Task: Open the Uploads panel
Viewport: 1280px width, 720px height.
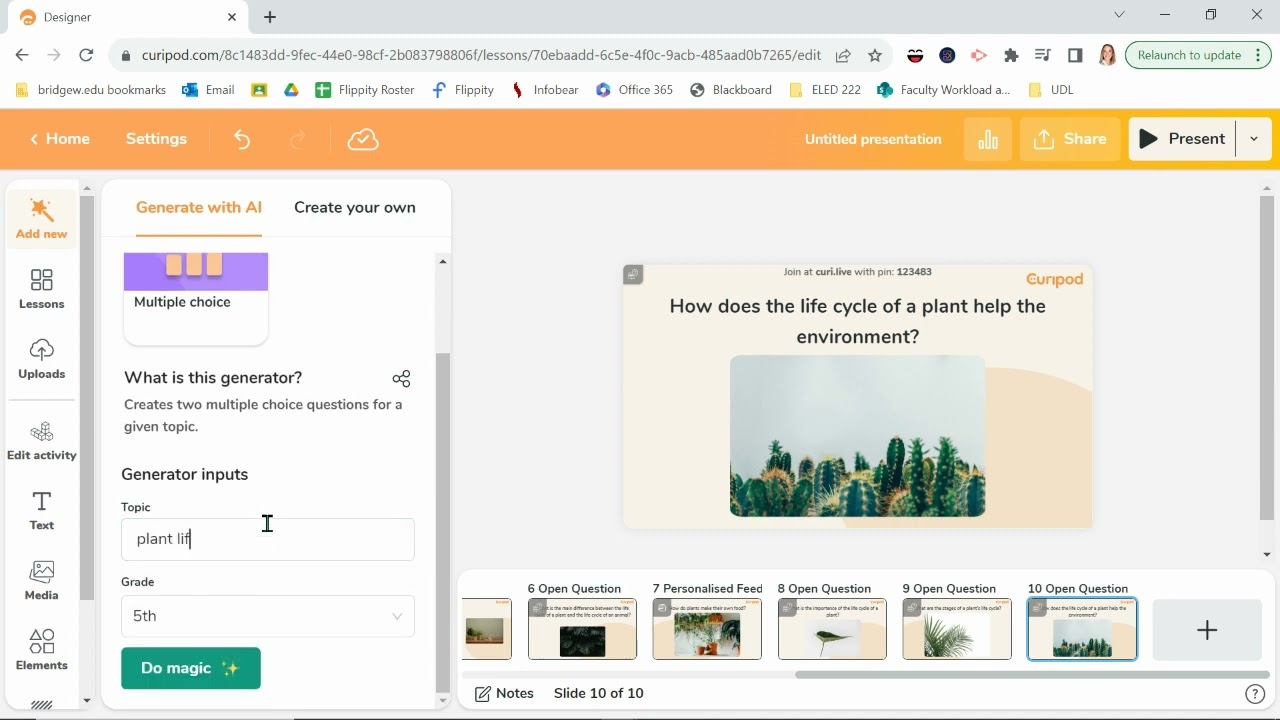Action: [41, 359]
